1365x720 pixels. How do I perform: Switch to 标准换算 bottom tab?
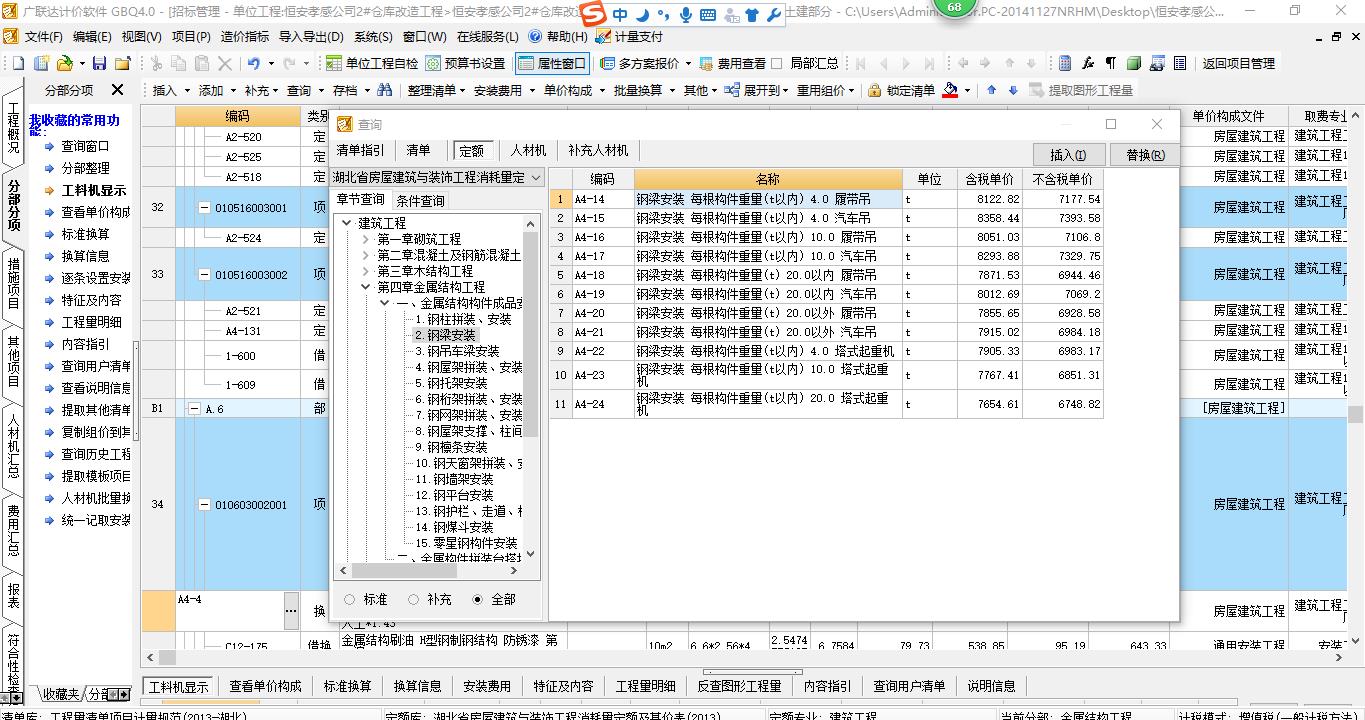(x=348, y=686)
